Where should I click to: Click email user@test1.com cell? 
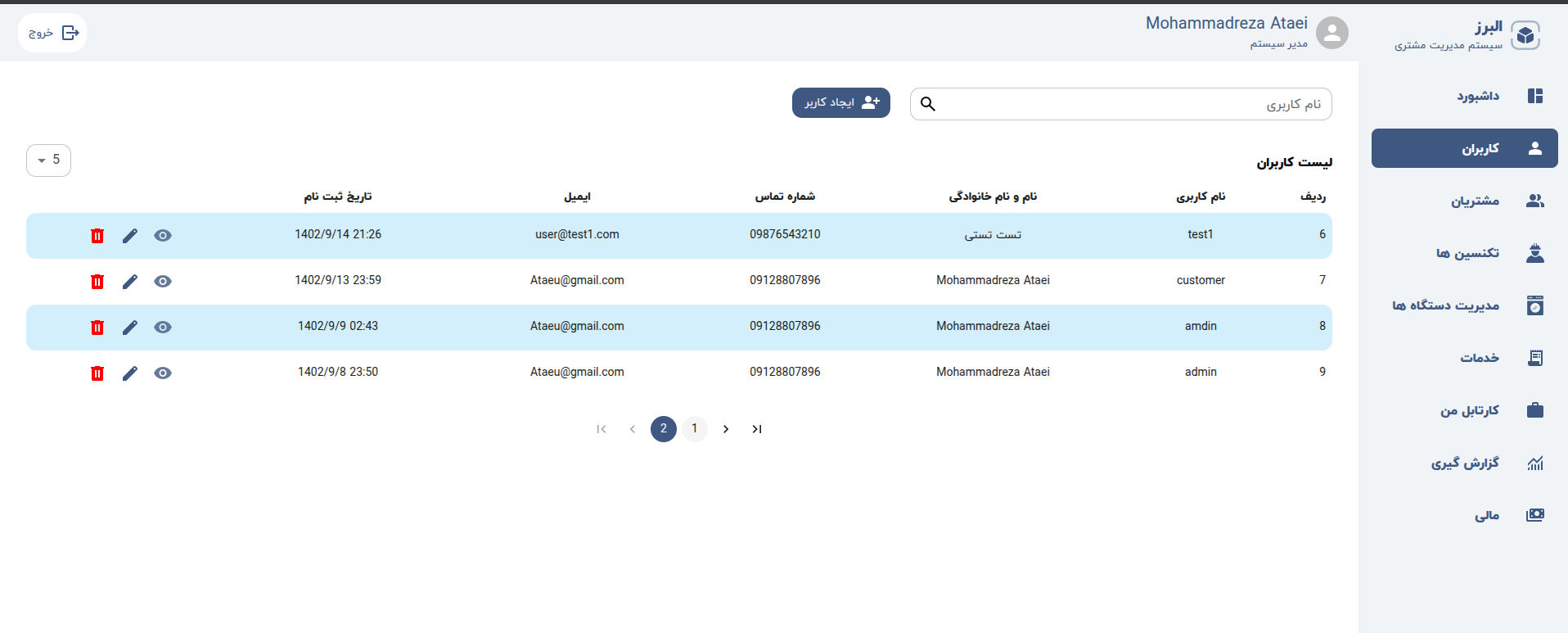pos(577,234)
